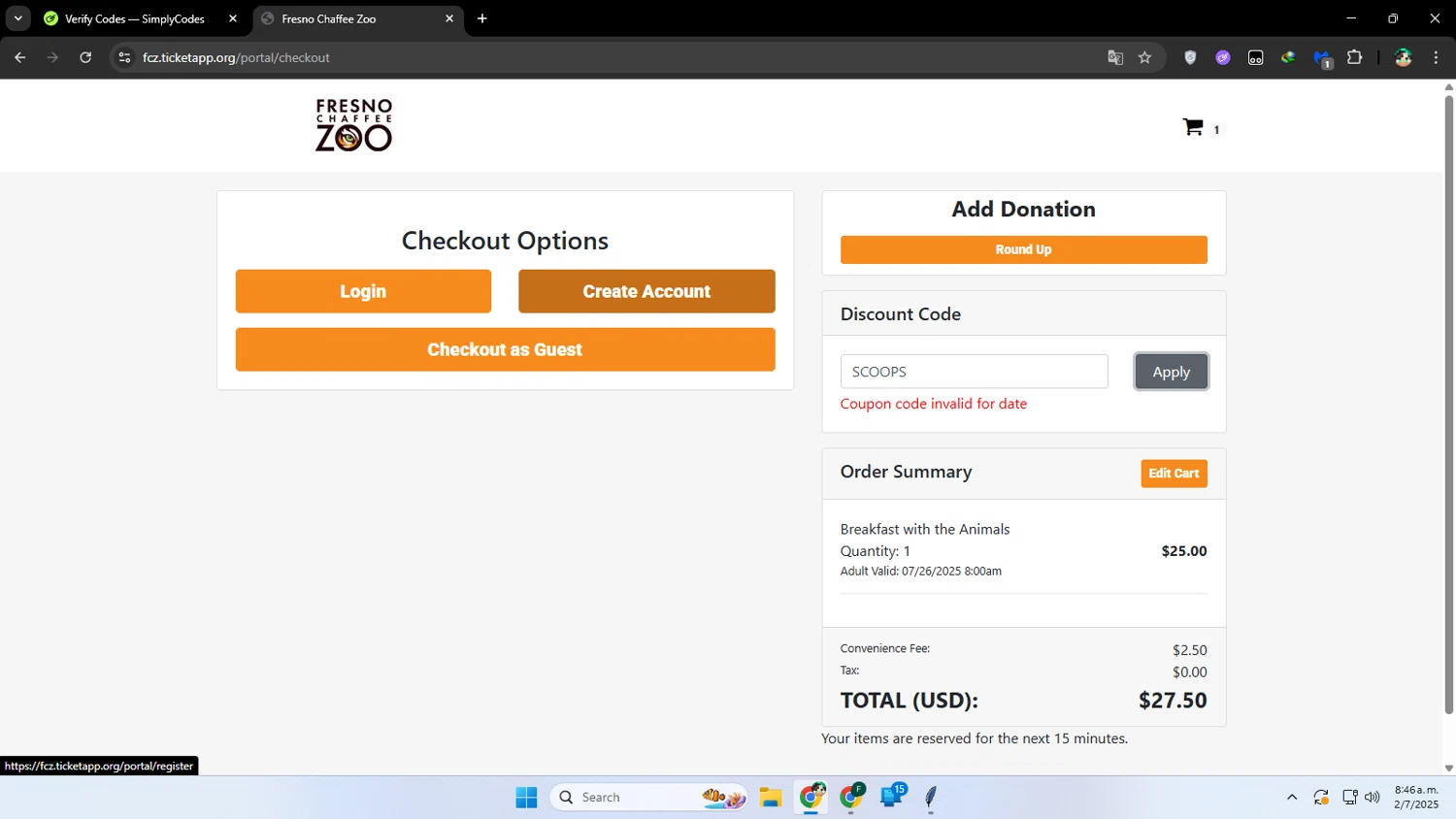Switch to Verify Codes — SimplyCodes tab
The height and width of the screenshot is (819, 1456).
click(x=134, y=18)
